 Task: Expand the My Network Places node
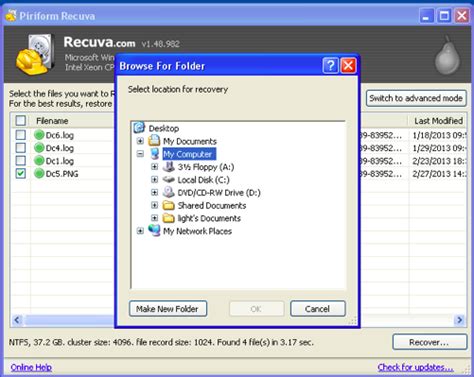tap(140, 231)
